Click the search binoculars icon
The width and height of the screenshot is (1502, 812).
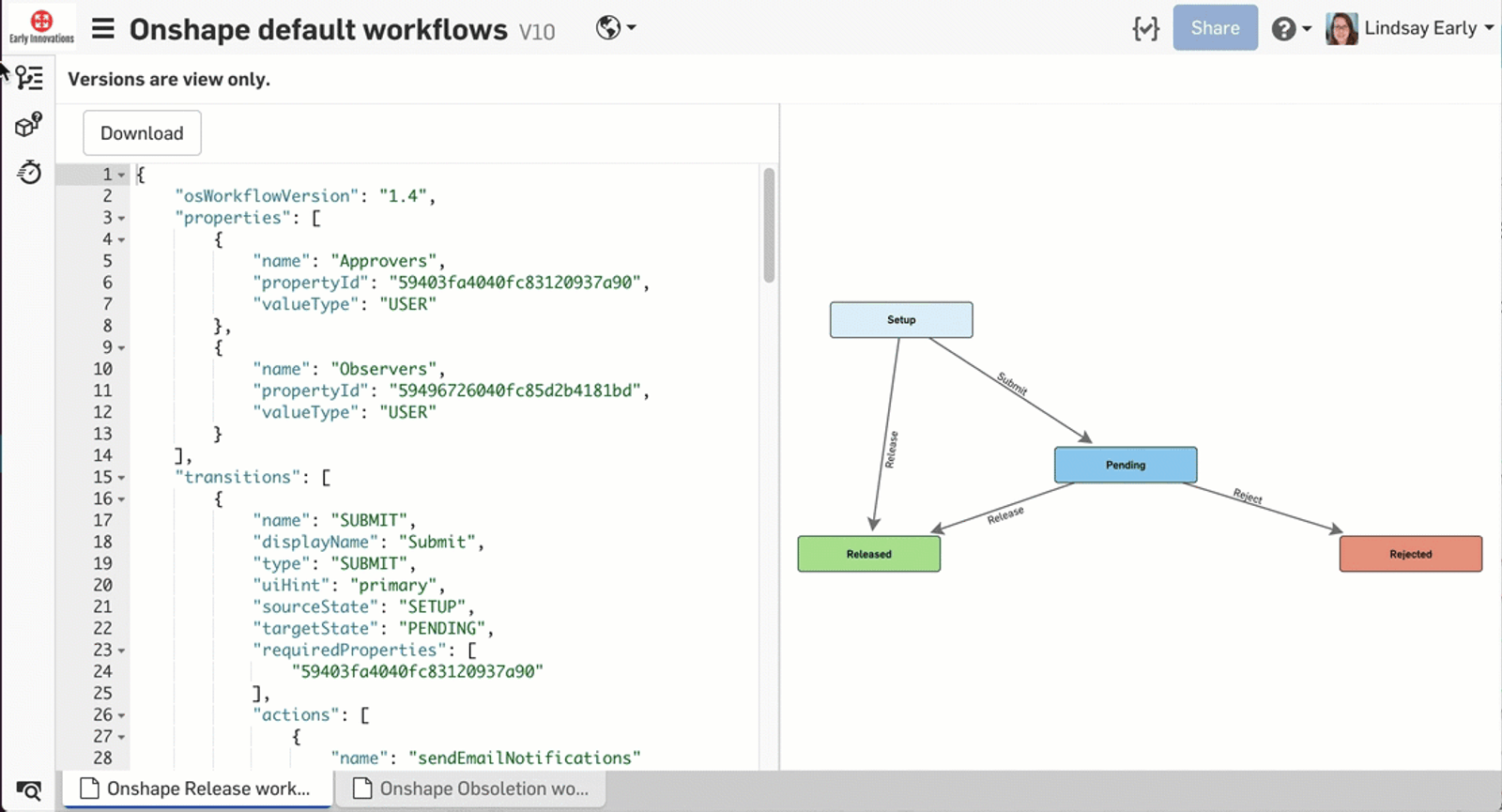[x=29, y=790]
